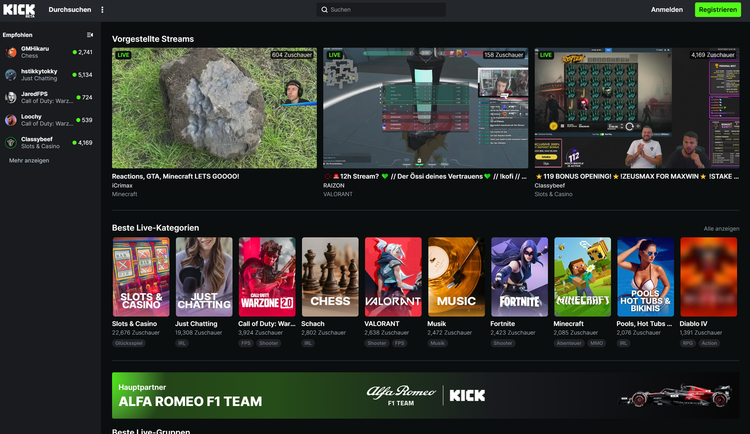This screenshot has height=434, width=750.
Task: Open GMHikaru's channel avatar in sidebar
Action: pyautogui.click(x=12, y=51)
